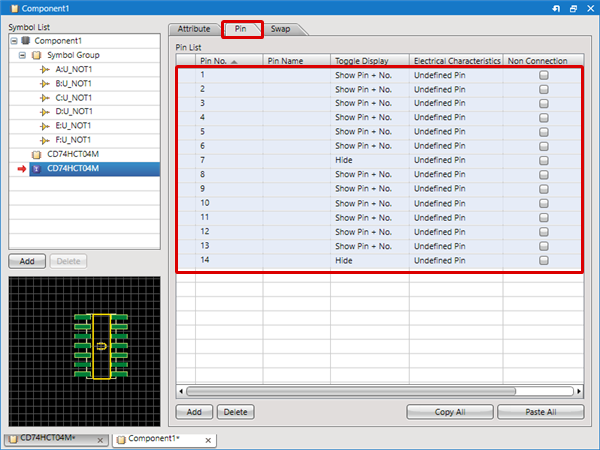
Task: Click the Copy All button
Action: pyautogui.click(x=450, y=412)
